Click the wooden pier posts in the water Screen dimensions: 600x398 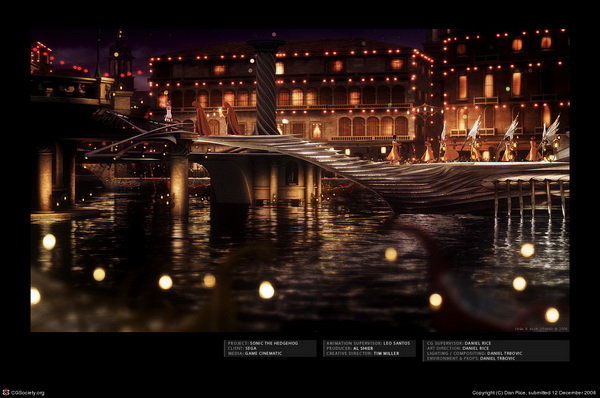pyautogui.click(x=530, y=199)
